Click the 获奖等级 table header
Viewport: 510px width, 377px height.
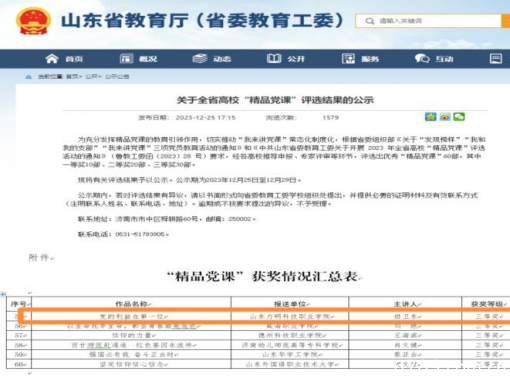click(487, 304)
